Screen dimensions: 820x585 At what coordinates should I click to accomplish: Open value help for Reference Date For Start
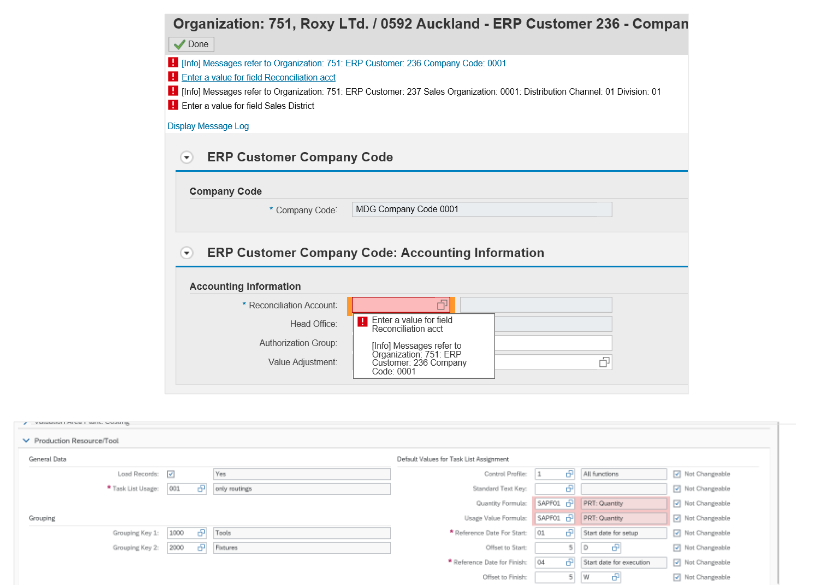pyautogui.click(x=570, y=533)
